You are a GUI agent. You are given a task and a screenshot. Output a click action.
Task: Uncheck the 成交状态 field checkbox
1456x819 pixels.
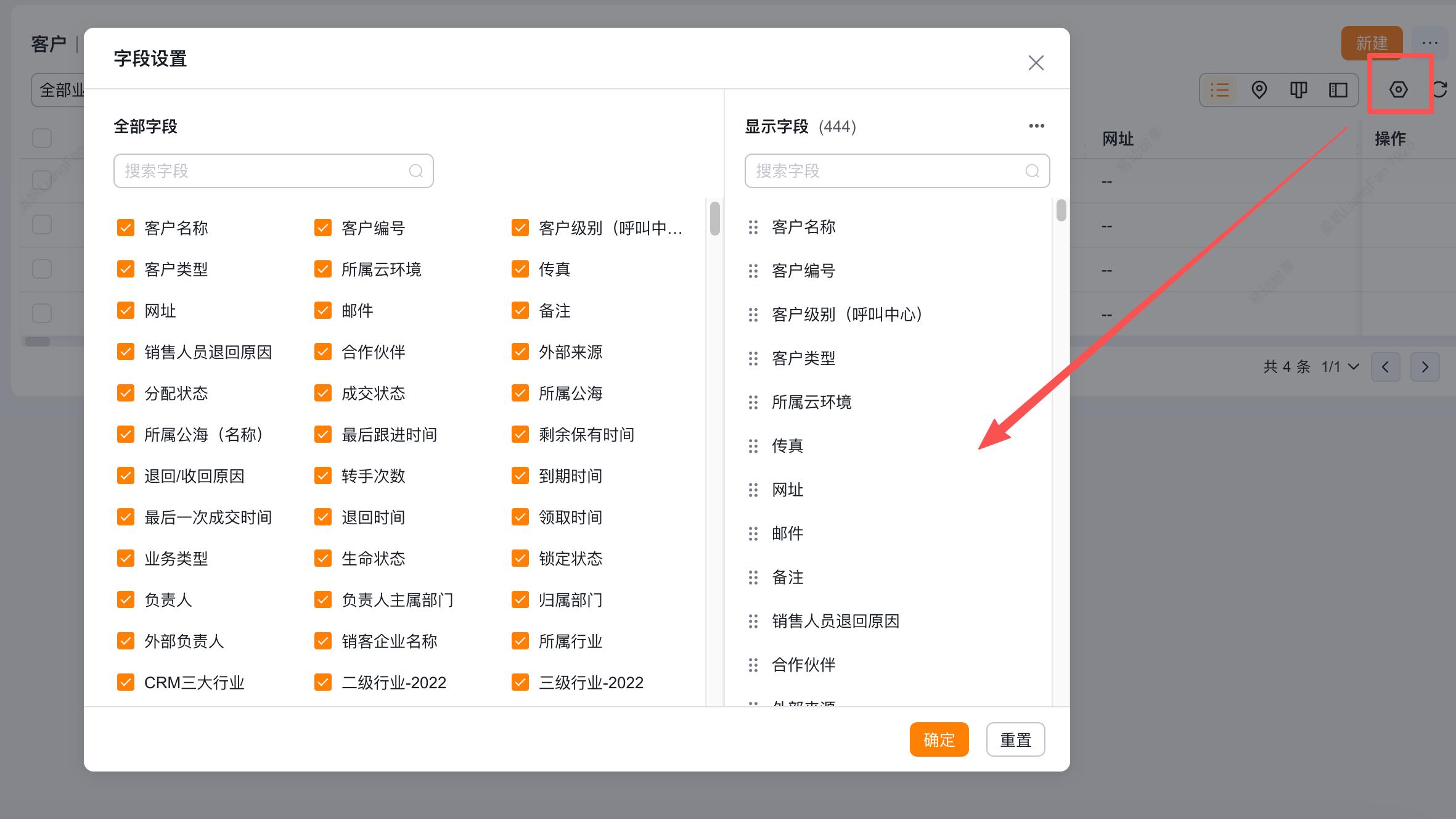[323, 393]
